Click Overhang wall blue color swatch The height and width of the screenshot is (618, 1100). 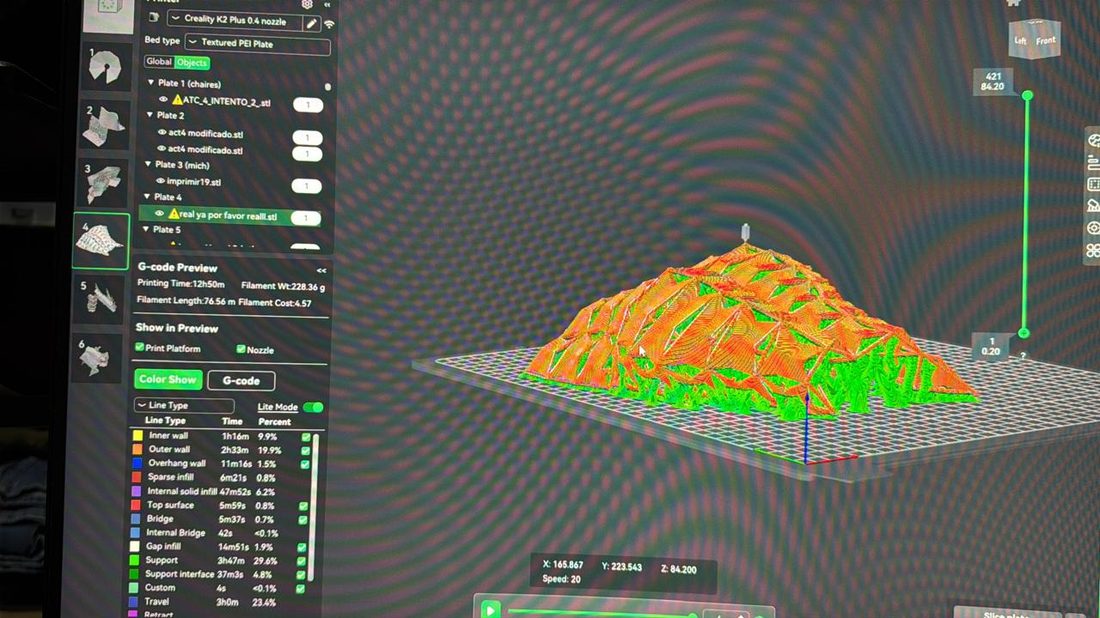pos(138,463)
